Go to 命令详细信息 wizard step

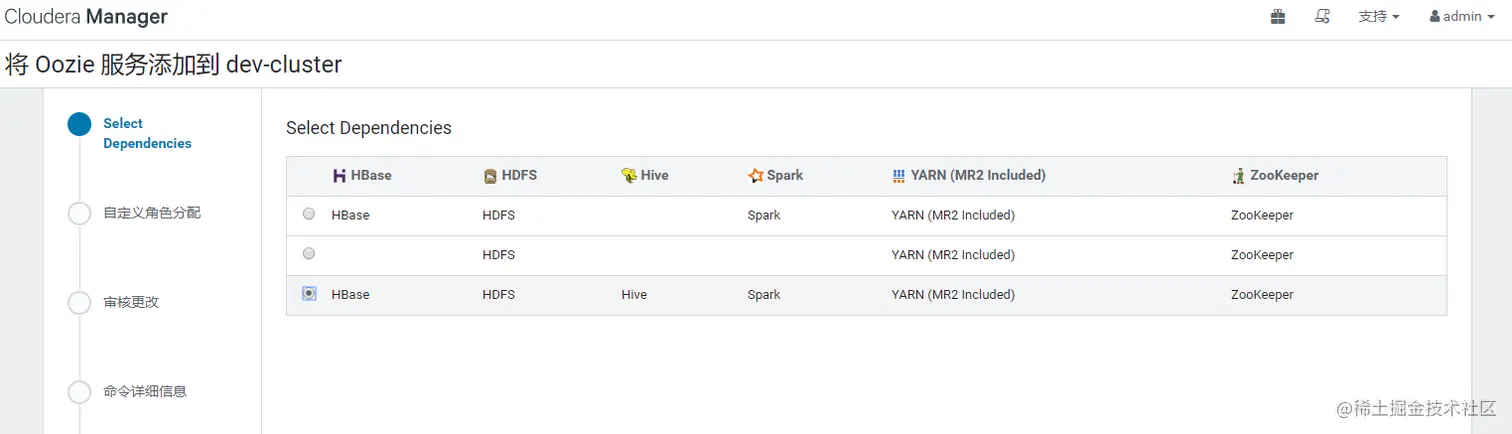point(145,391)
